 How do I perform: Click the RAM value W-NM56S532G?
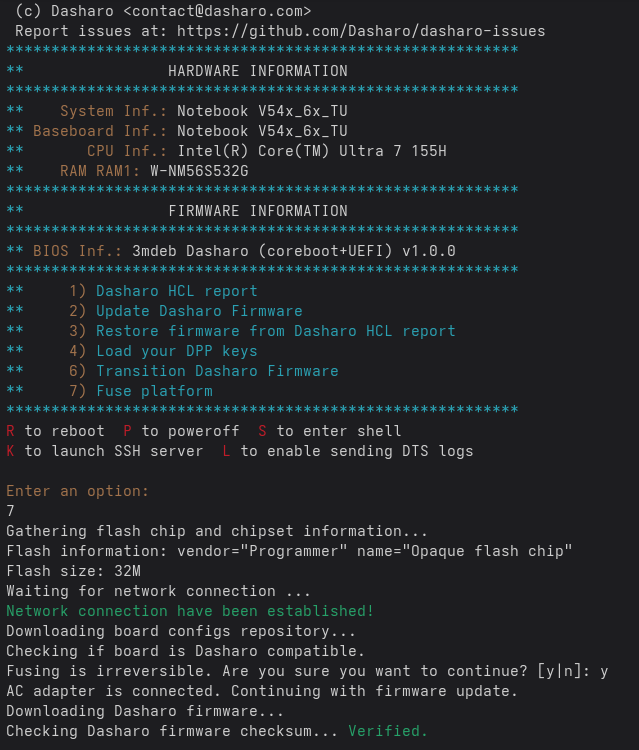pos(199,171)
